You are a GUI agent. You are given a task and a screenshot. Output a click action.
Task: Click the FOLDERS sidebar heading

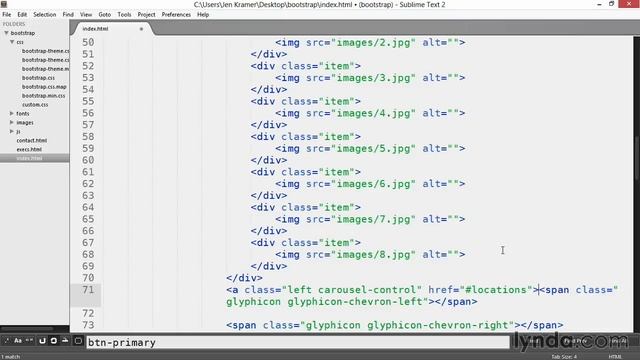pyautogui.click(x=14, y=24)
